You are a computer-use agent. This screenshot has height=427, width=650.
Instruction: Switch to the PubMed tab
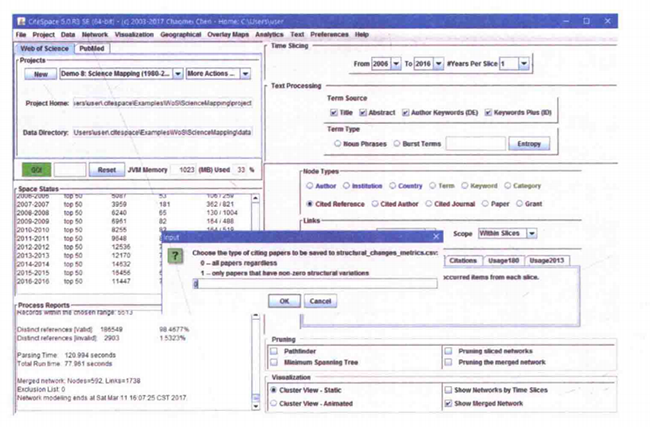click(92, 47)
